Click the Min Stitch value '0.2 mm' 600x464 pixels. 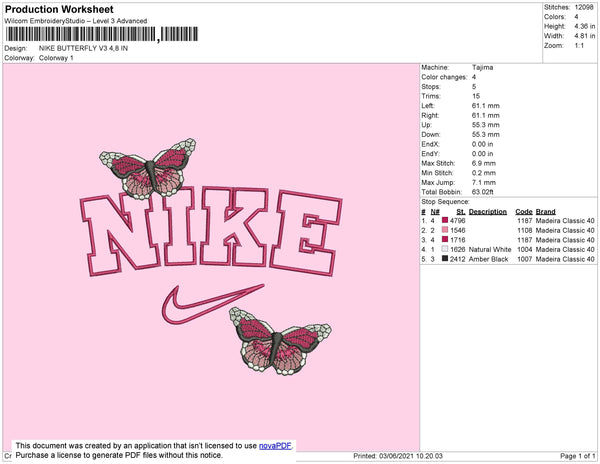484,173
